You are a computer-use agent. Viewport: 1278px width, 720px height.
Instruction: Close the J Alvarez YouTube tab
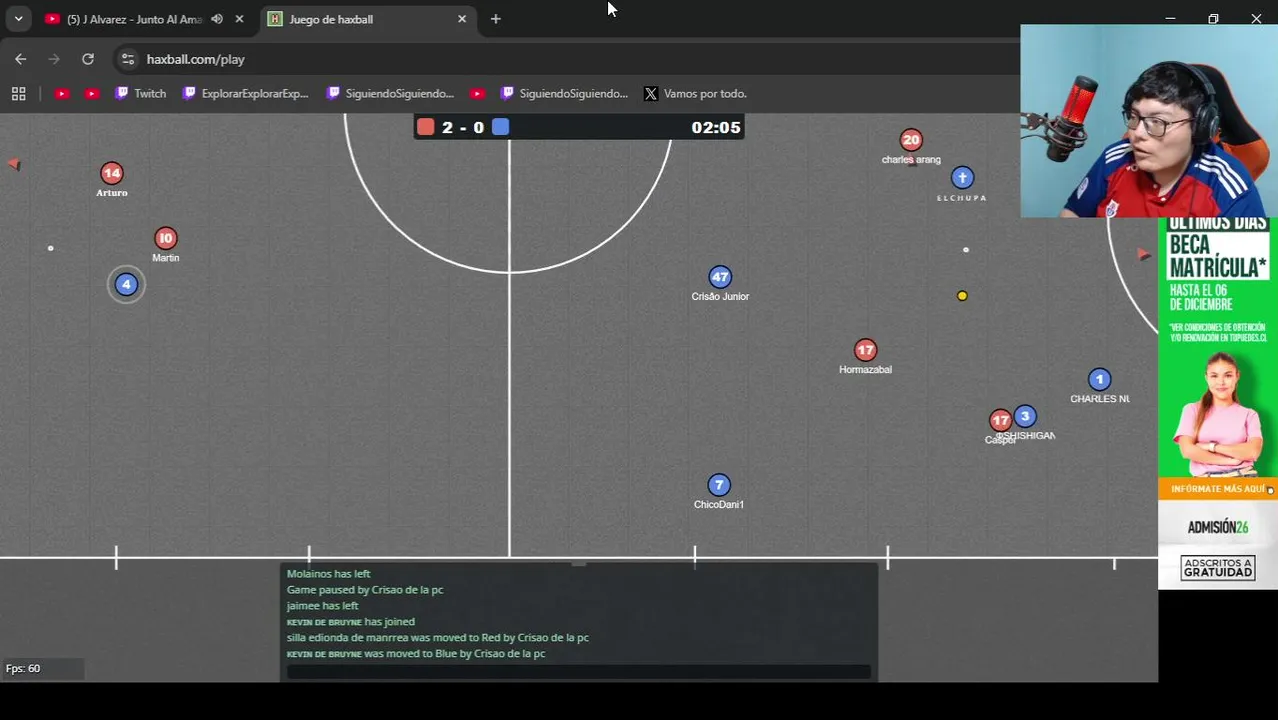coord(239,19)
